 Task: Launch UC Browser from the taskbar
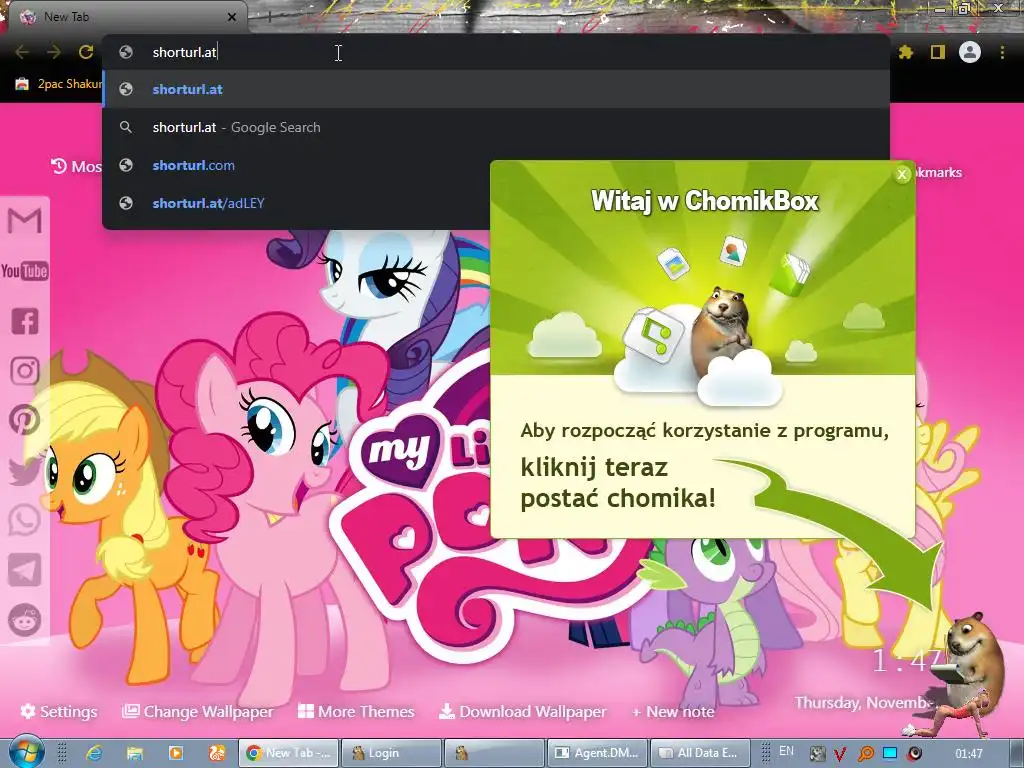[216, 753]
